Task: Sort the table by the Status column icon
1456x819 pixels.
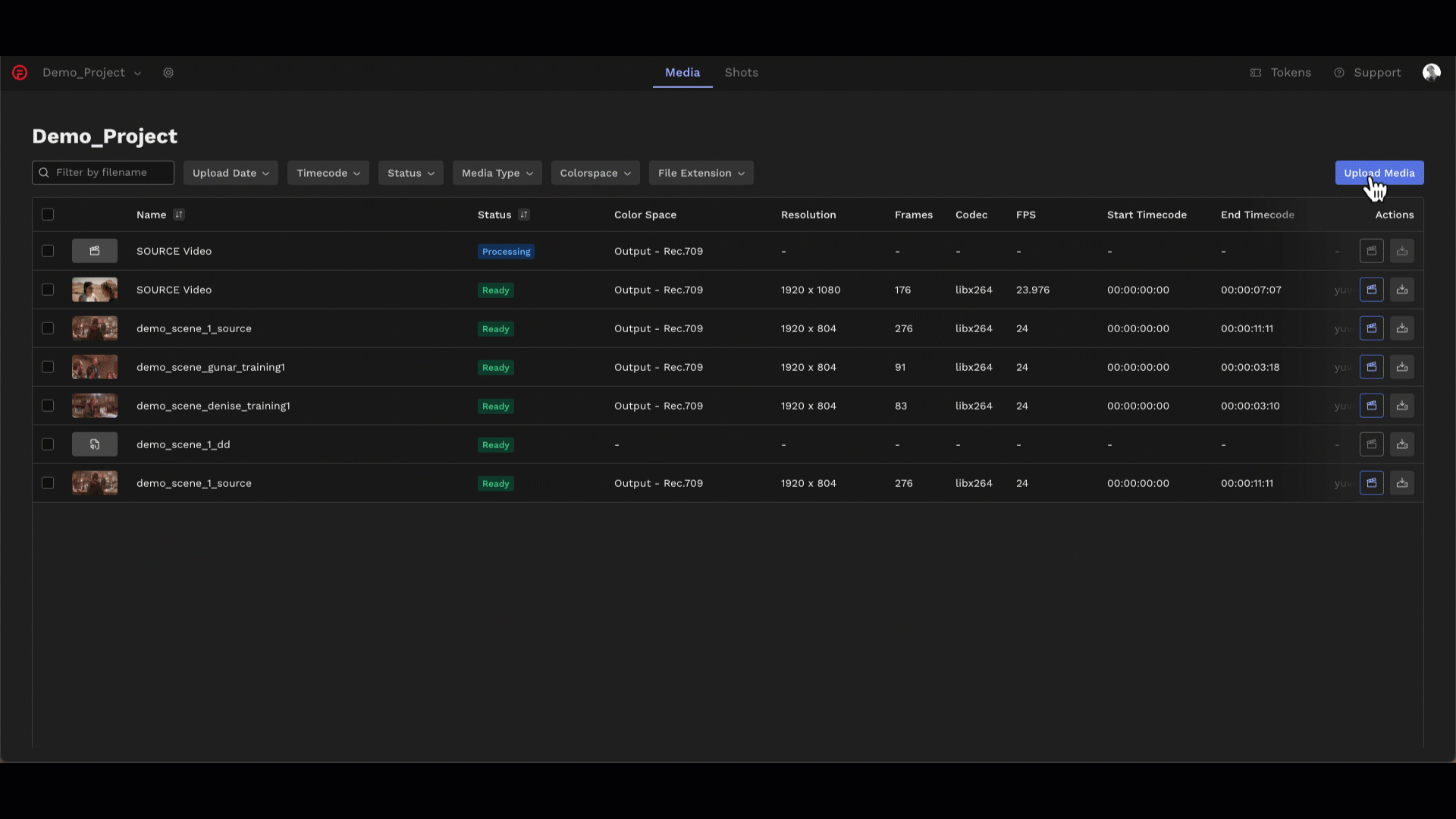Action: [524, 215]
